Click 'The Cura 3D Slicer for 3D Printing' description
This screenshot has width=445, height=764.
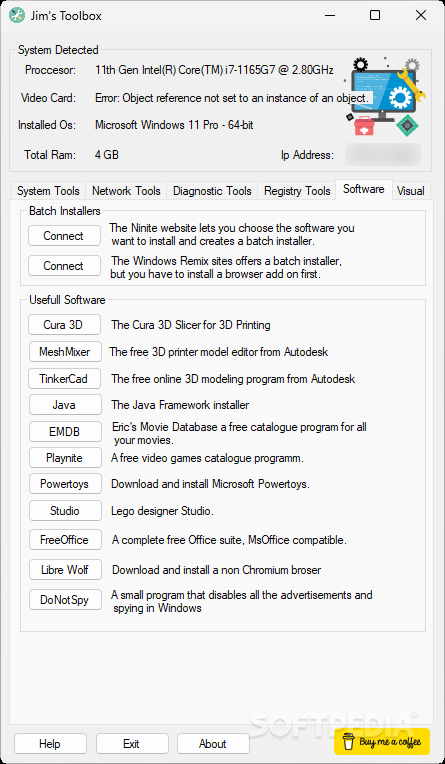pos(191,325)
